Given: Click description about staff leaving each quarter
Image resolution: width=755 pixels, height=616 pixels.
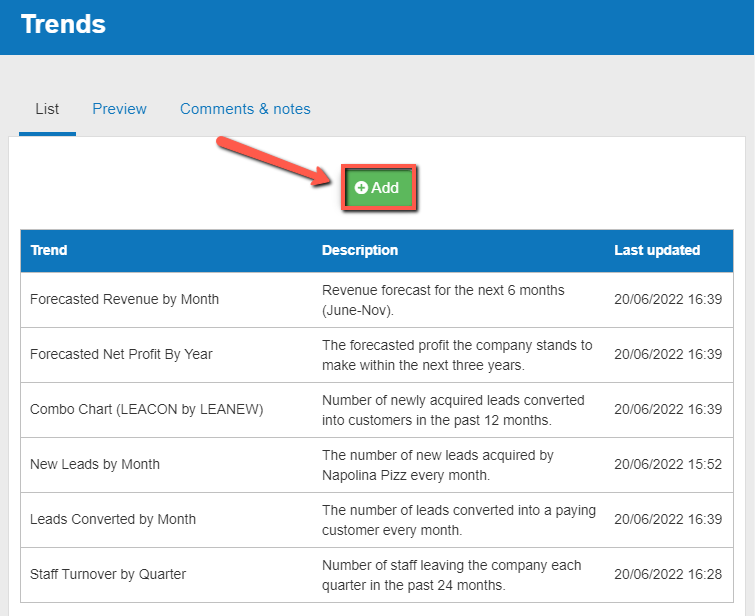Looking at the screenshot, I should pos(452,575).
